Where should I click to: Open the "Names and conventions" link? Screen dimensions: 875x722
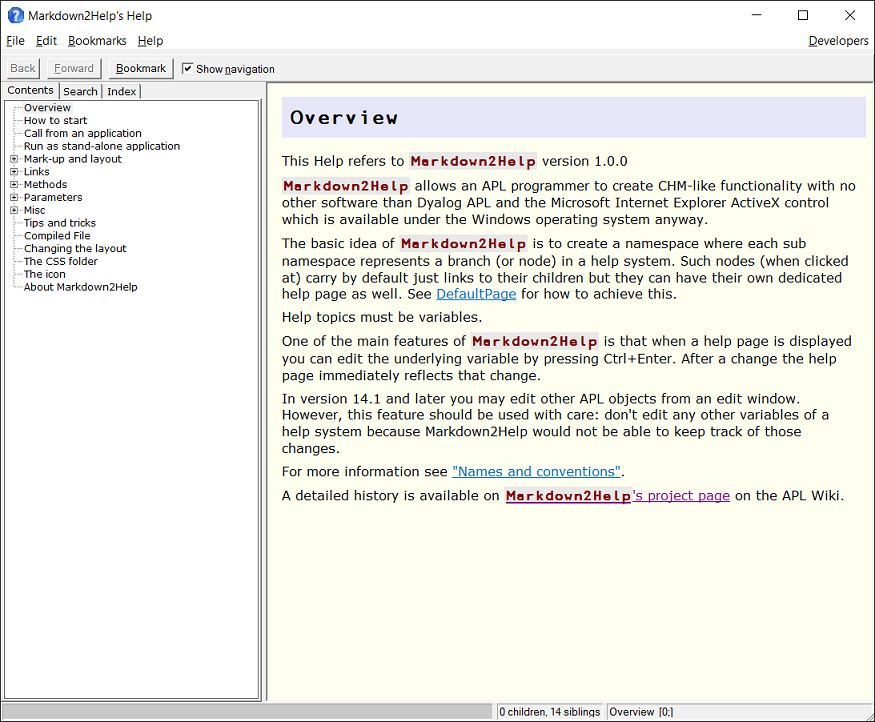pyautogui.click(x=536, y=471)
